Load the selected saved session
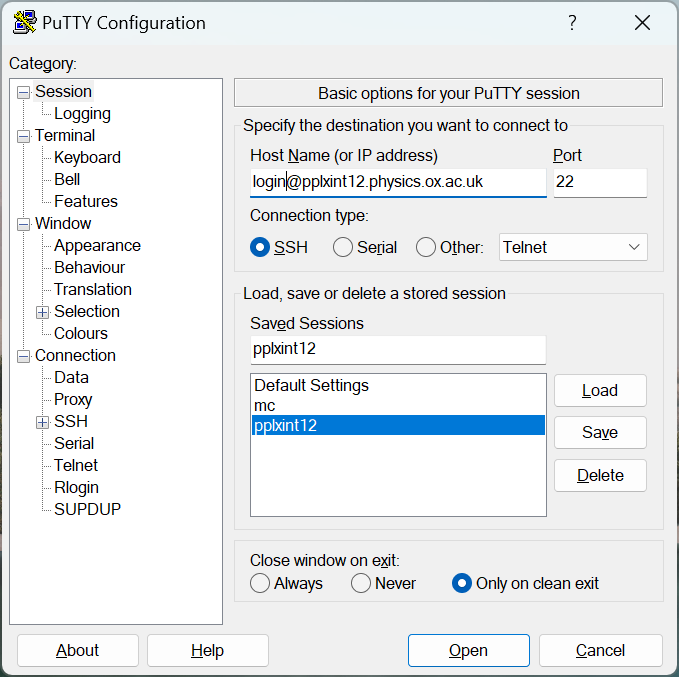Image resolution: width=679 pixels, height=677 pixels. 600,391
